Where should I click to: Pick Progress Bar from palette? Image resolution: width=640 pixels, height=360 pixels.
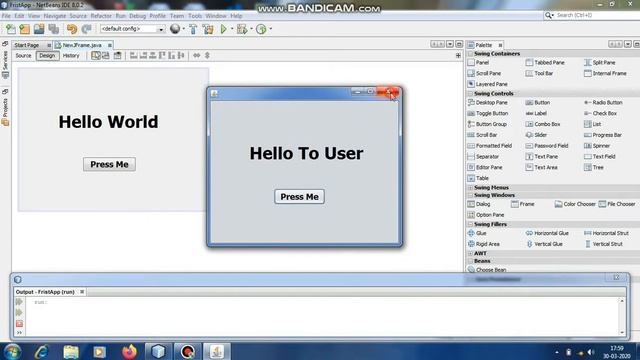[603, 135]
